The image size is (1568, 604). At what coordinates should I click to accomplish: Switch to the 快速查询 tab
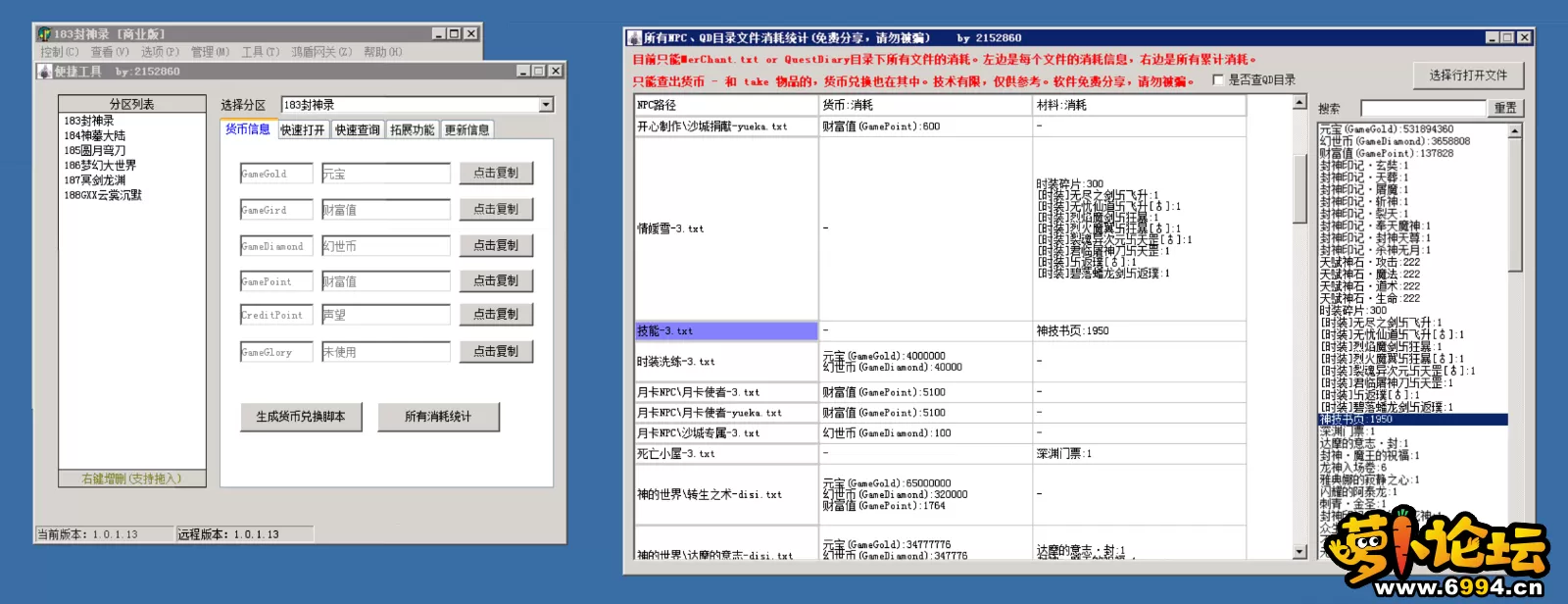pyautogui.click(x=357, y=130)
